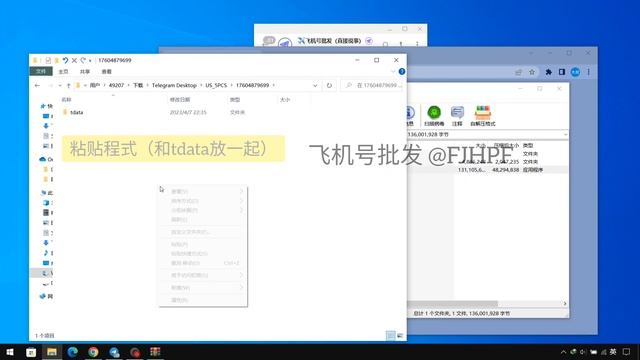Open Chrome's three-dot menu
The image size is (640, 360).
[589, 72]
